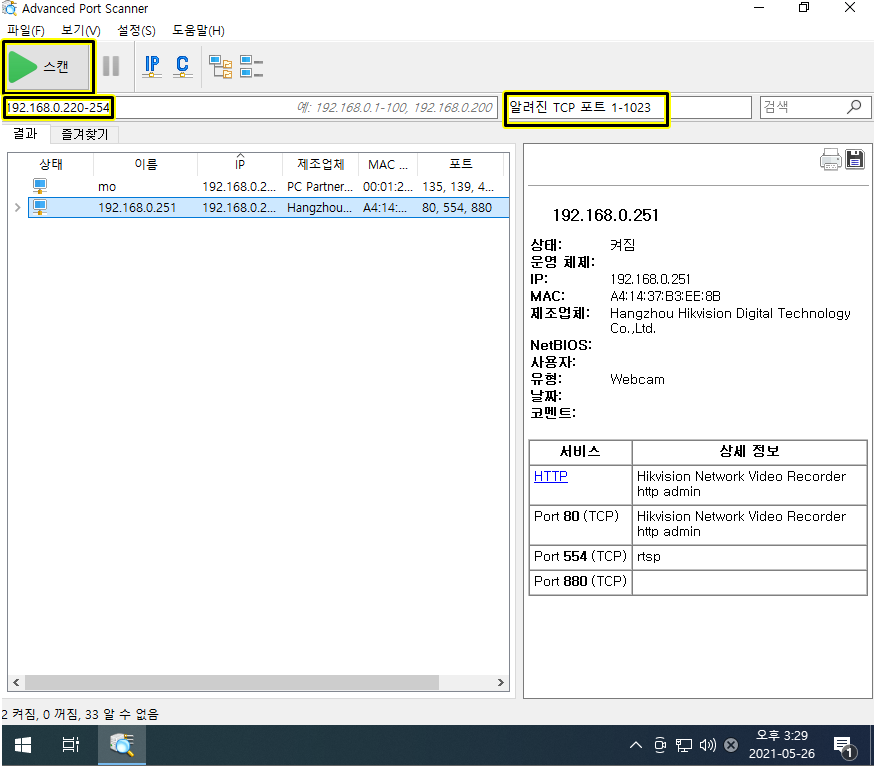Sort by the 상태 column header

[51, 164]
